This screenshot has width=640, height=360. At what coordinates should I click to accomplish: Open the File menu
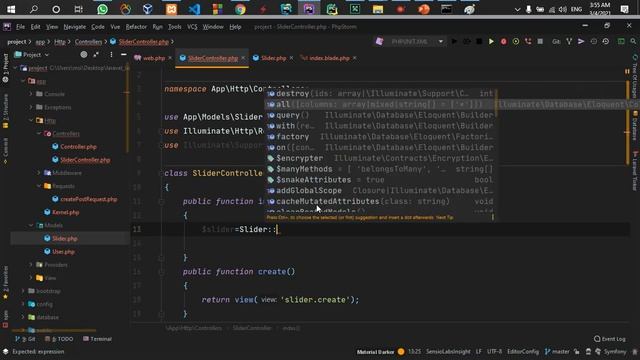click(x=20, y=27)
